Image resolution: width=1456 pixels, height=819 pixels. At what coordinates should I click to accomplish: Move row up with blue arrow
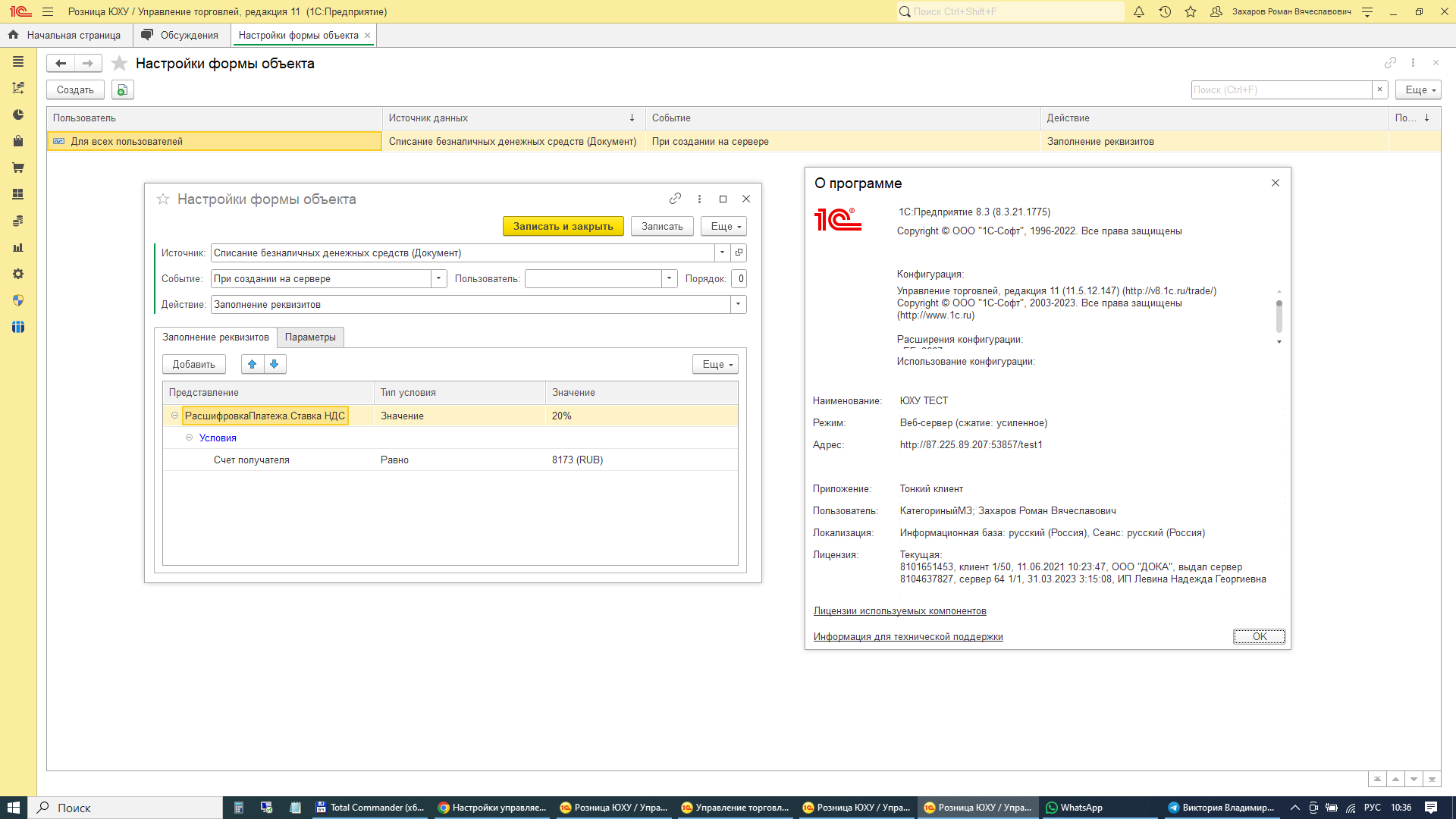click(x=253, y=365)
